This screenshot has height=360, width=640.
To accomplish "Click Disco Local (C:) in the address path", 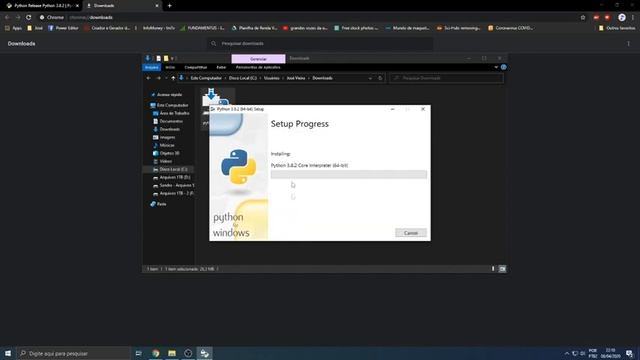I will (243, 78).
